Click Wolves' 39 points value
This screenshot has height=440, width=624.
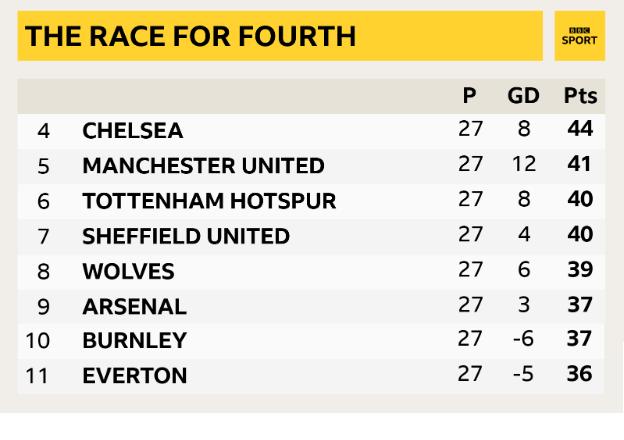(580, 270)
